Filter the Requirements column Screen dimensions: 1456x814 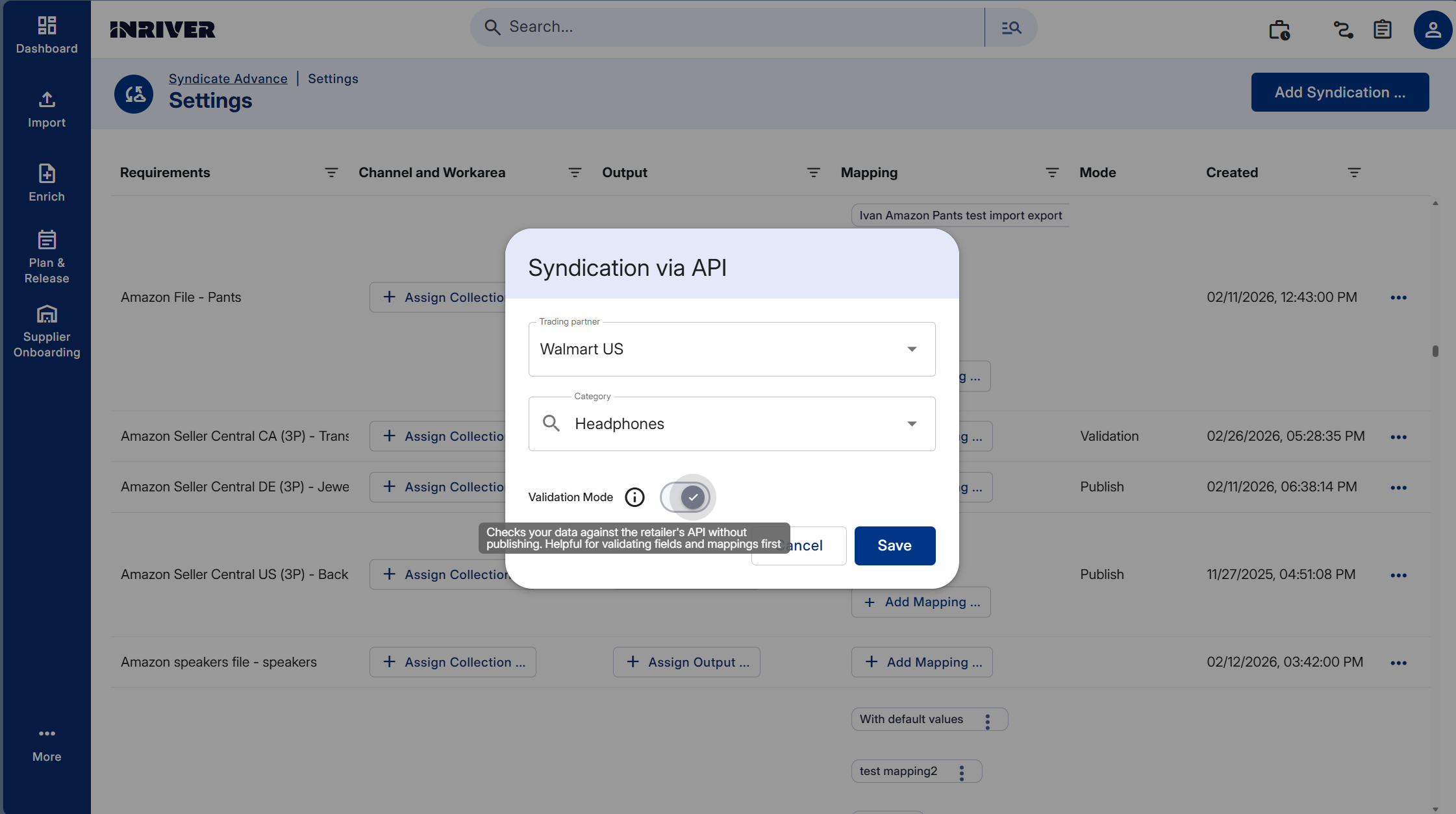pyautogui.click(x=331, y=173)
